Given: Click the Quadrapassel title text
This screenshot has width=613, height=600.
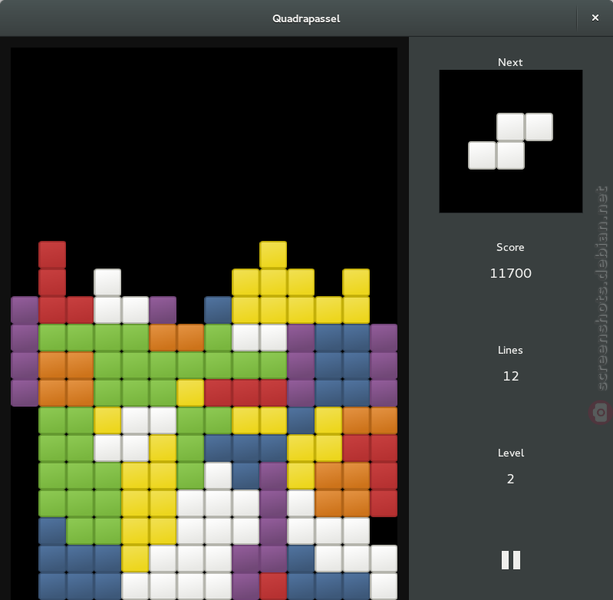Looking at the screenshot, I should point(306,18).
